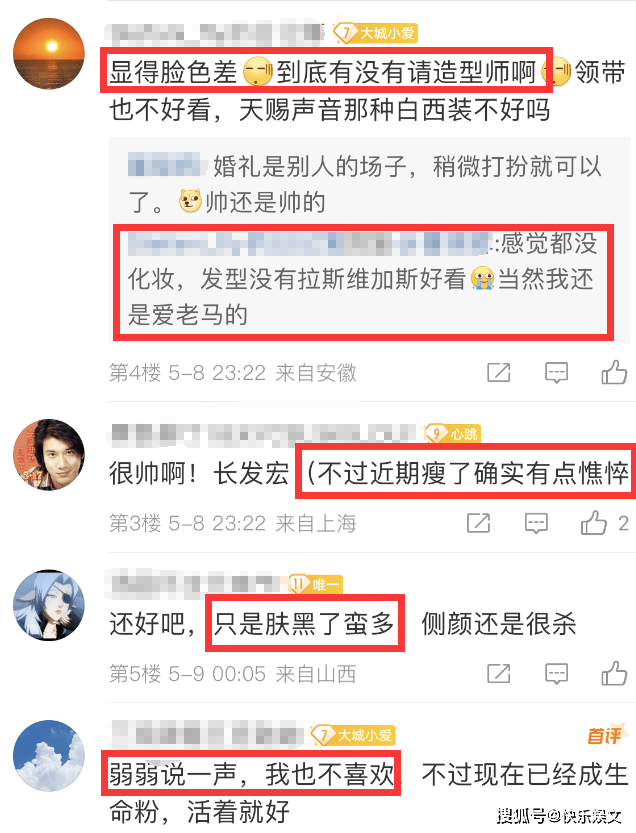Image resolution: width=636 pixels, height=833 pixels.
Task: Open the sunset avatar user's profile
Action: [49, 54]
